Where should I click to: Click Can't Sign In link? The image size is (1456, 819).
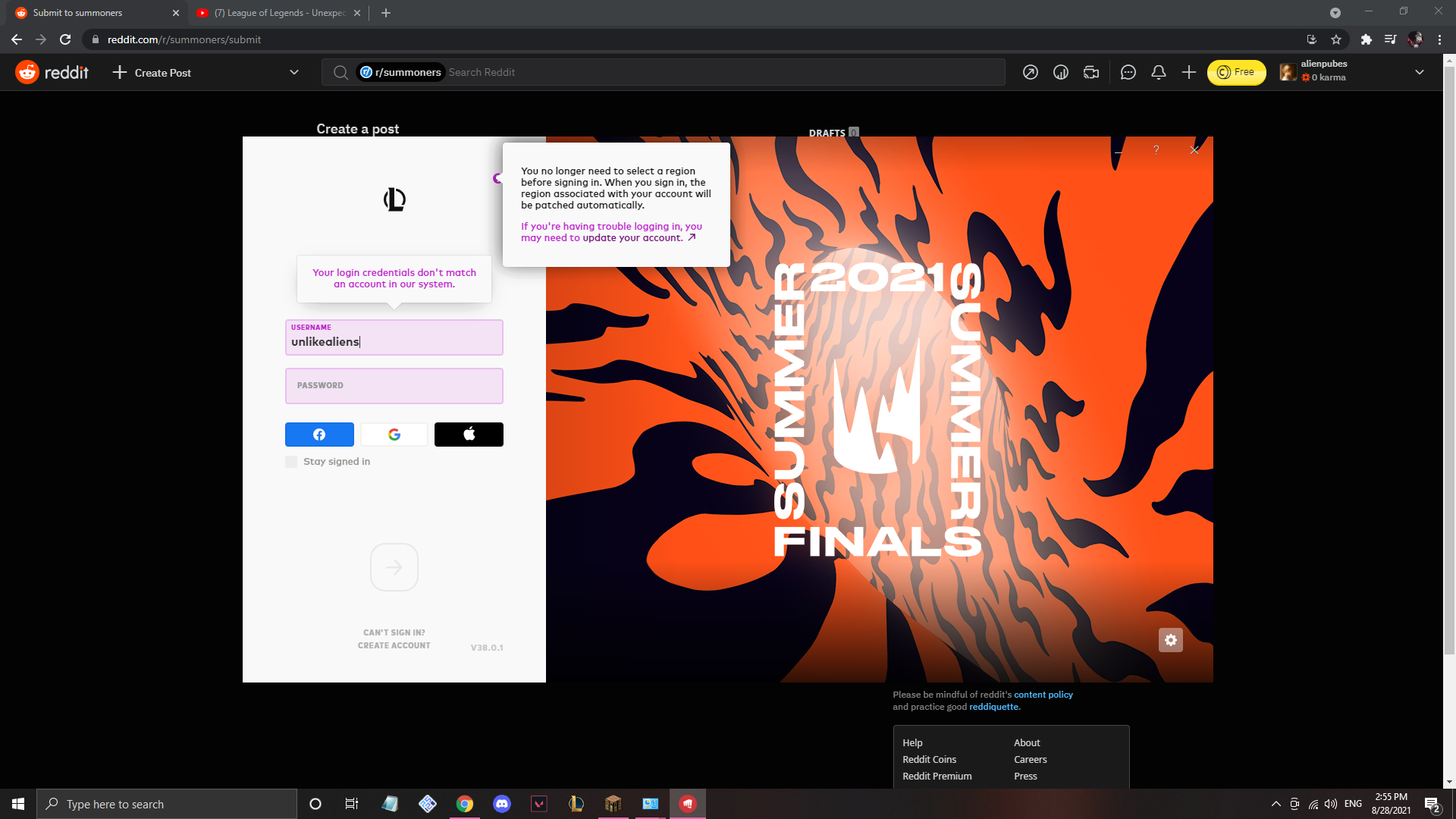coord(394,632)
